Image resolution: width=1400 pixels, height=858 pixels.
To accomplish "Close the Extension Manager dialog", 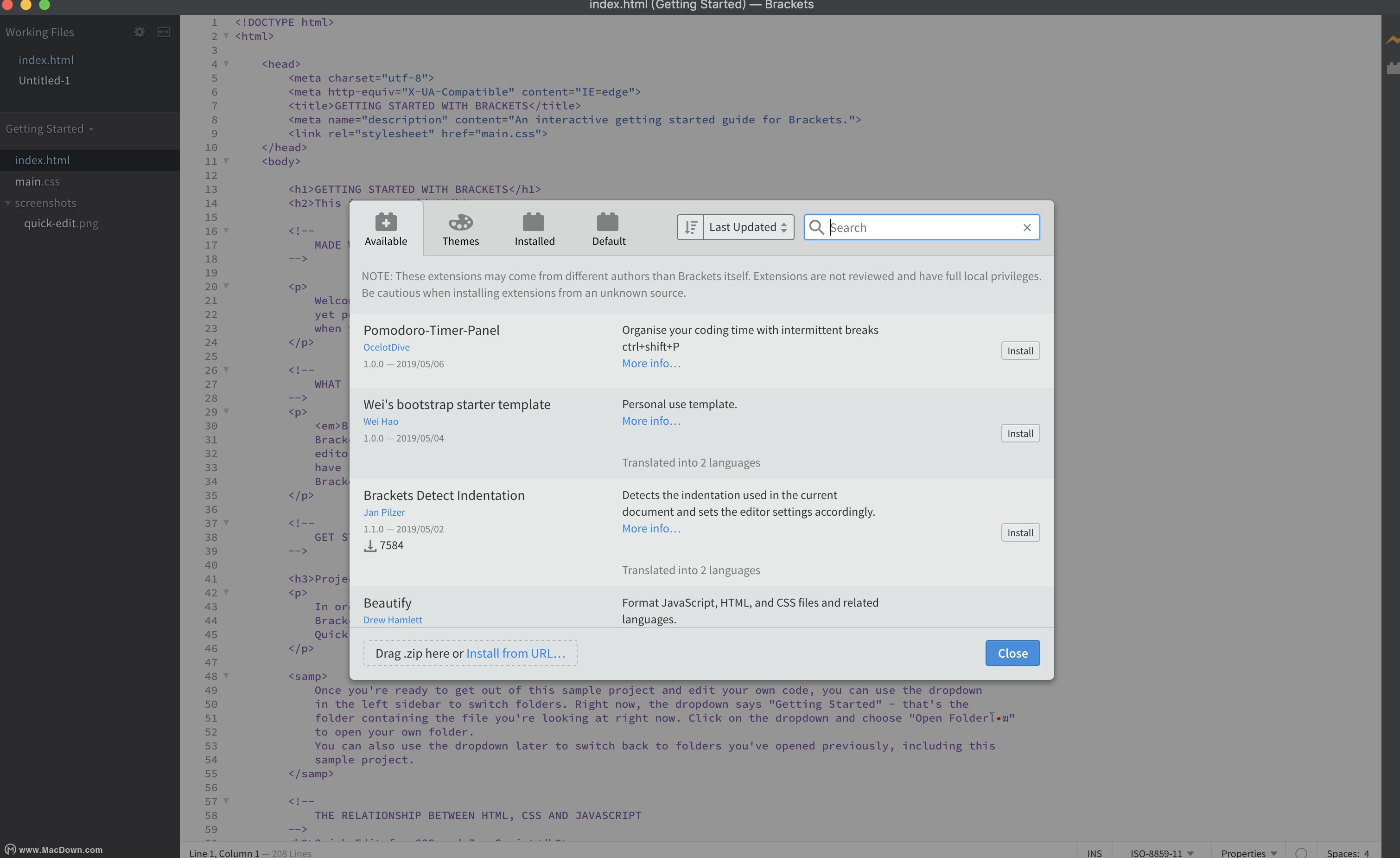I will click(x=1012, y=653).
